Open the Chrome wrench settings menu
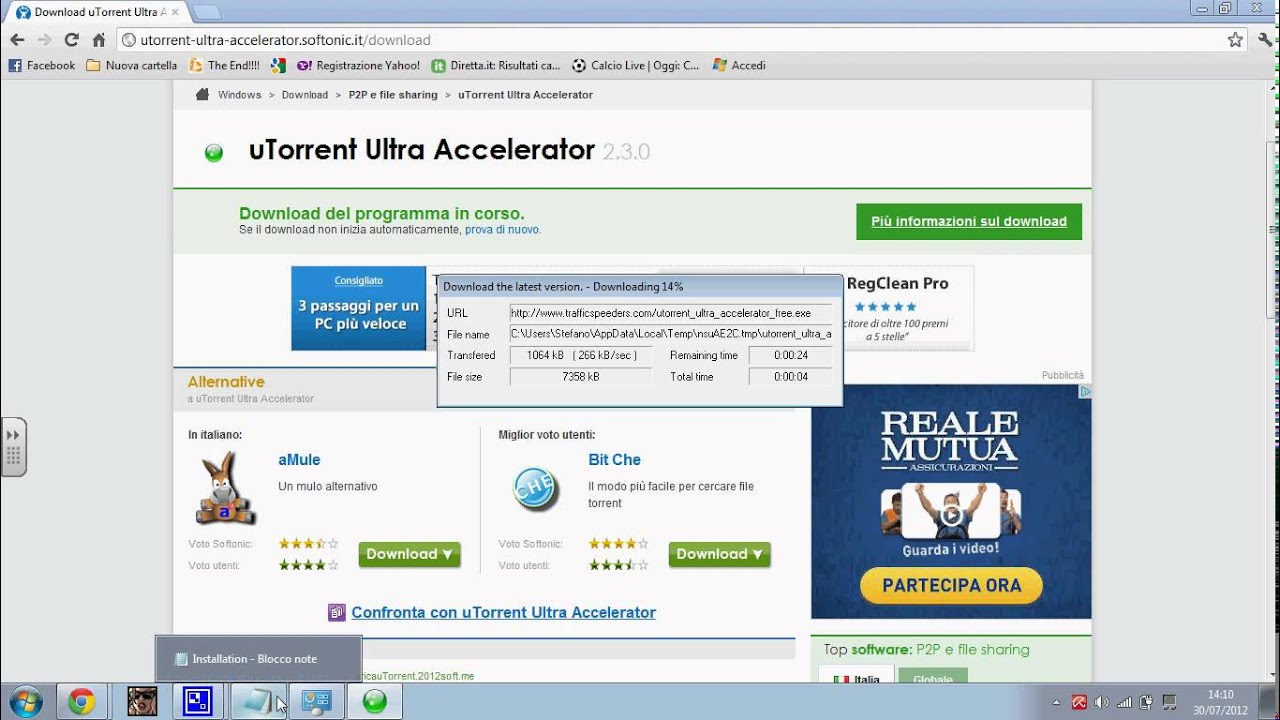Screen dimensions: 1280x720 [1263, 40]
